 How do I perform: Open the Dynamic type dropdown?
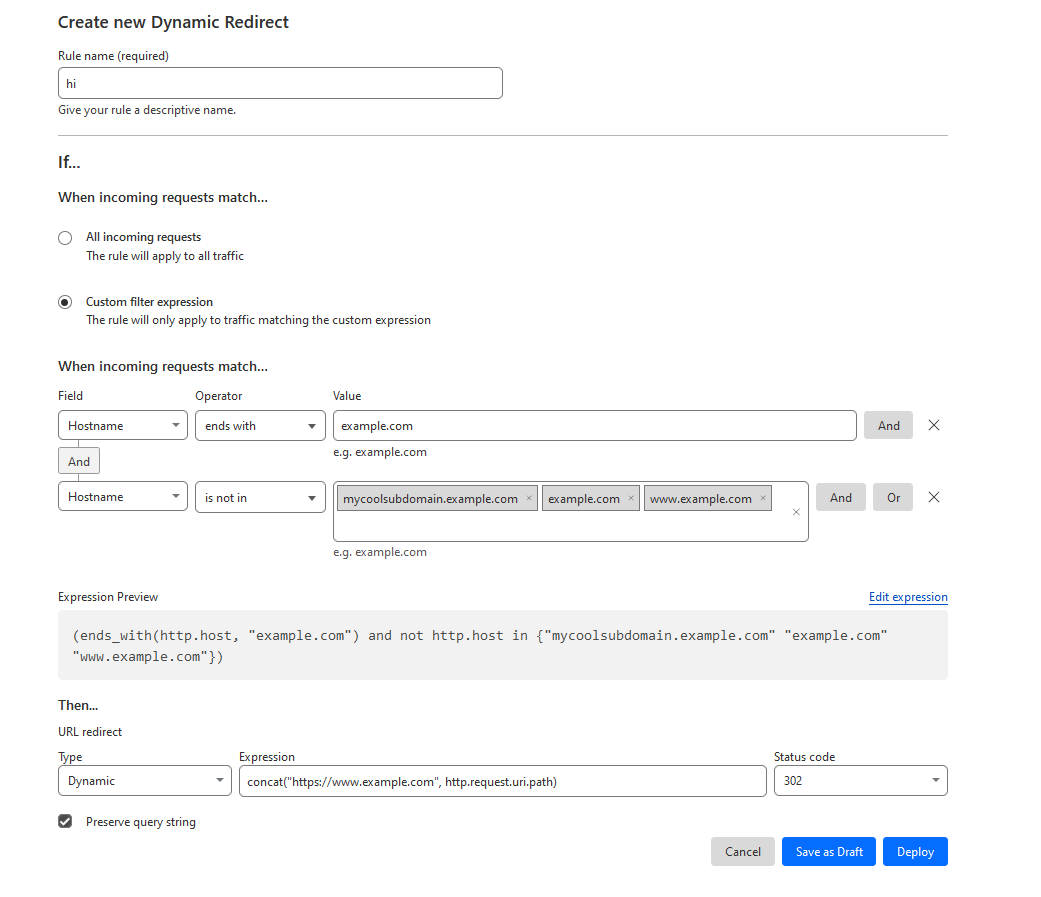click(x=145, y=781)
